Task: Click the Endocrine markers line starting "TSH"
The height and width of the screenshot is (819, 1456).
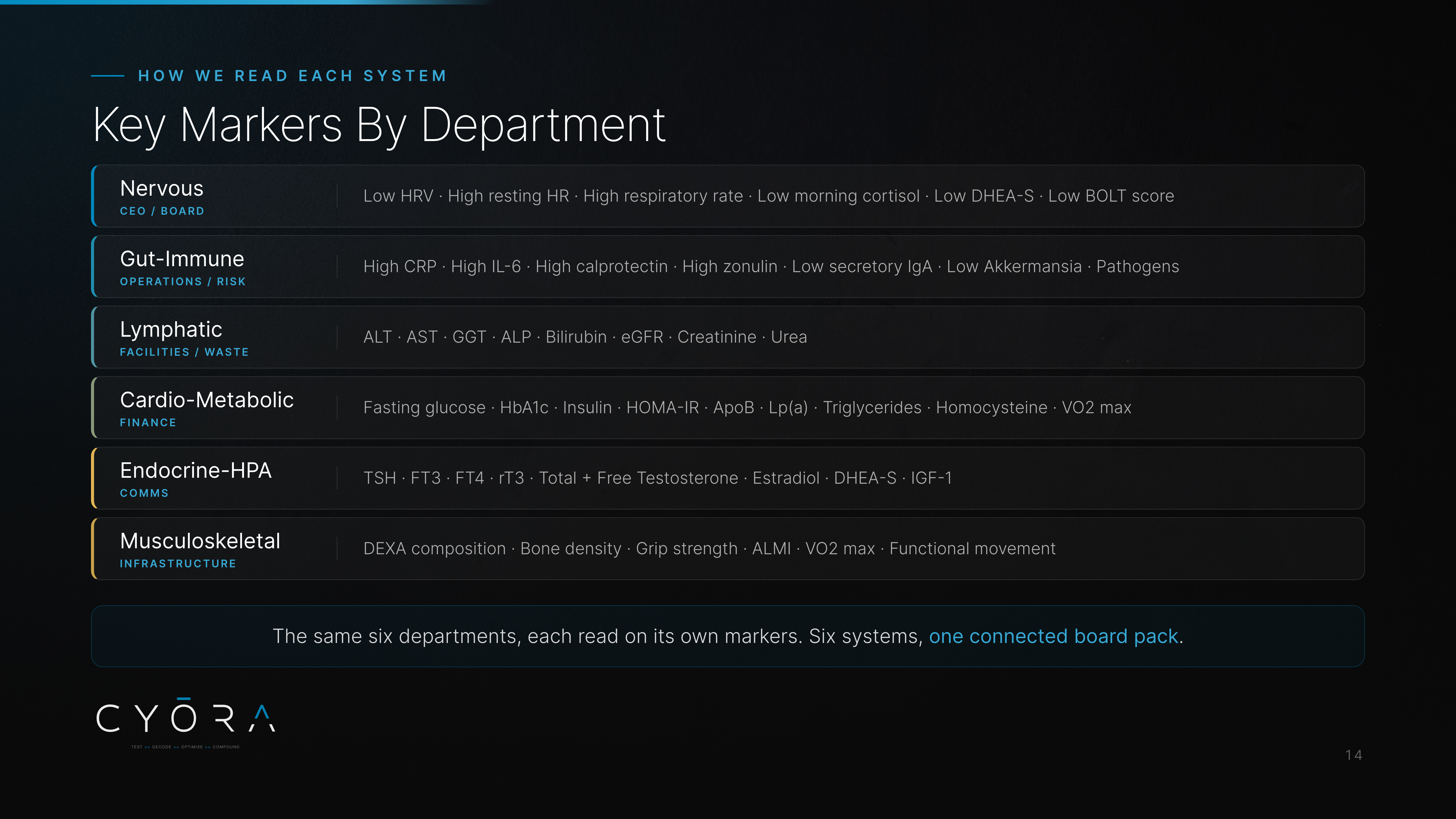Action: point(658,478)
